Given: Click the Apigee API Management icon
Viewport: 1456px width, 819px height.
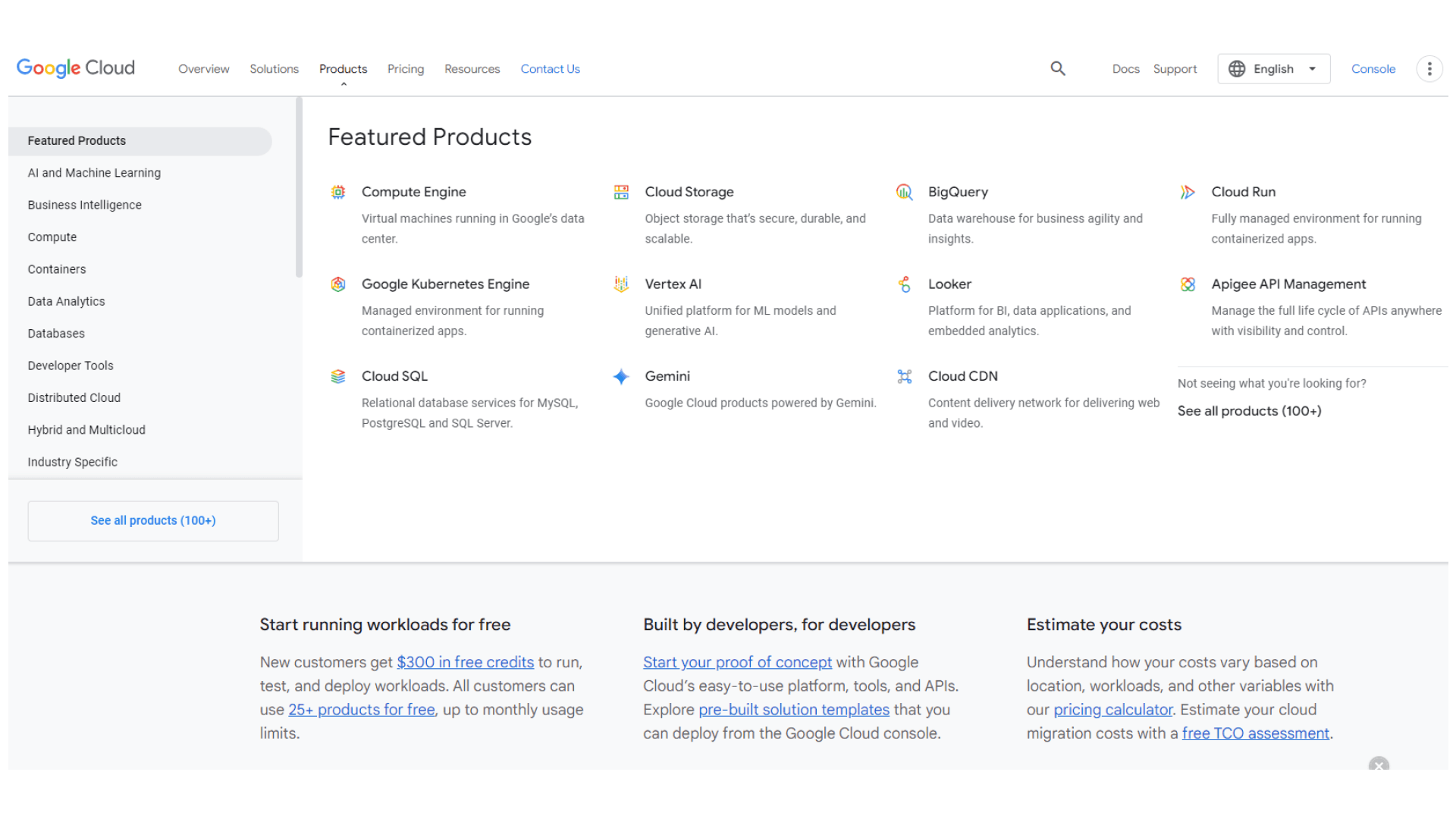Looking at the screenshot, I should click(x=1188, y=284).
